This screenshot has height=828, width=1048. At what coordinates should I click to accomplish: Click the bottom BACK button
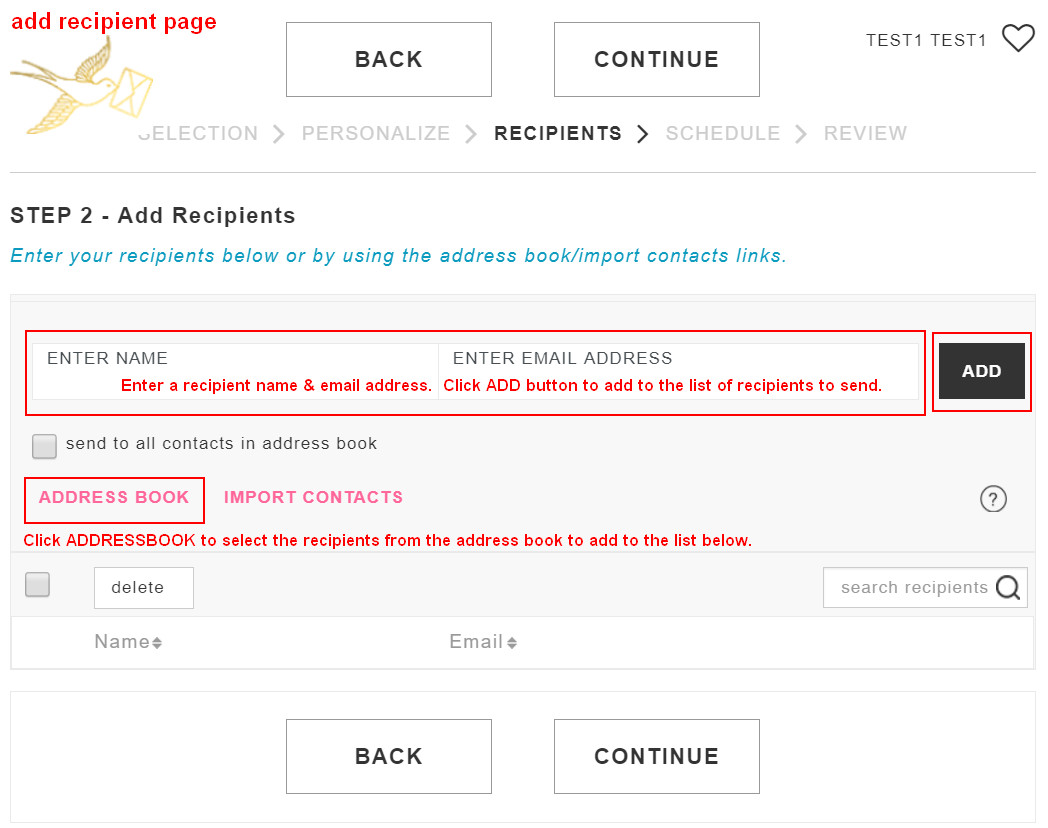[x=389, y=756]
